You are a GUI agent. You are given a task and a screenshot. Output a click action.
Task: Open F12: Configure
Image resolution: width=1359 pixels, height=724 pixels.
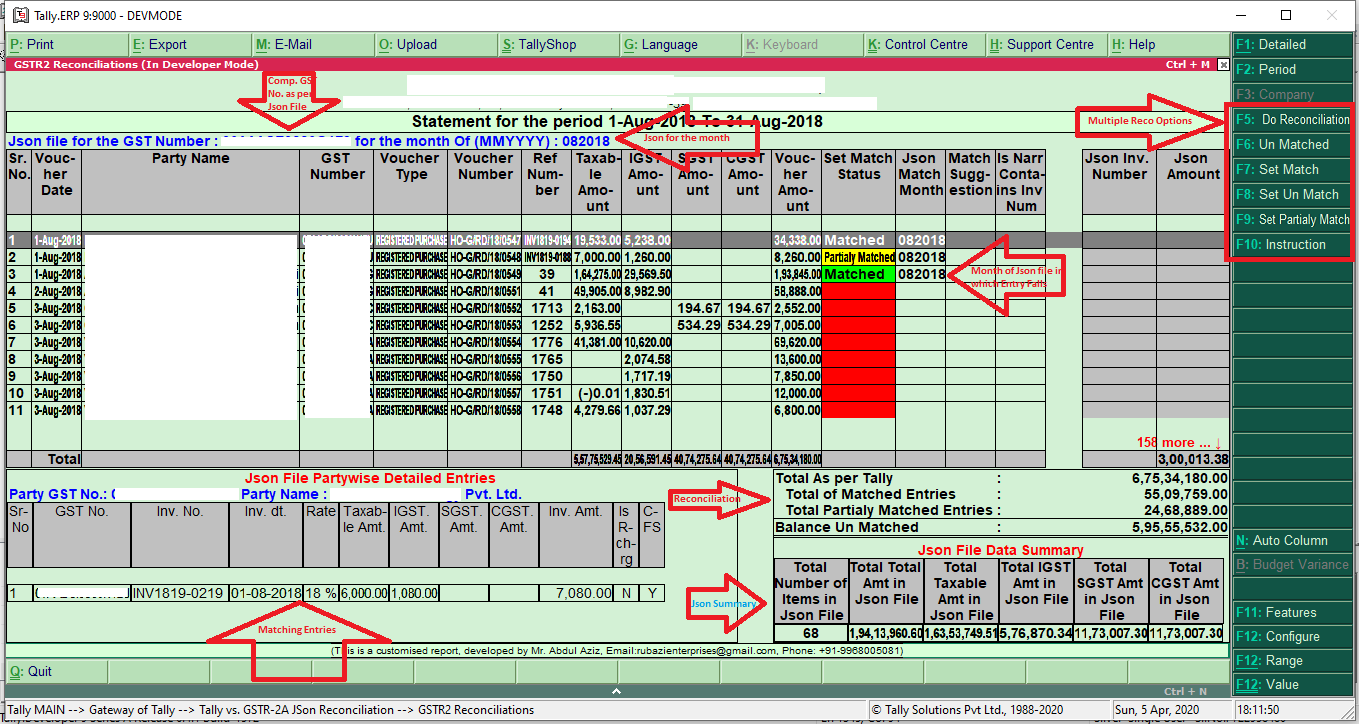(1292, 637)
